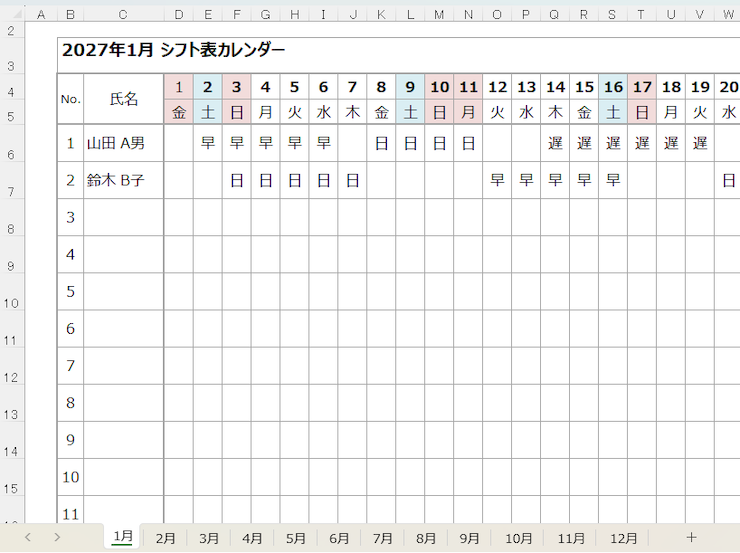Switch to the 3月 sheet tab
The height and width of the screenshot is (553, 740).
(209, 538)
